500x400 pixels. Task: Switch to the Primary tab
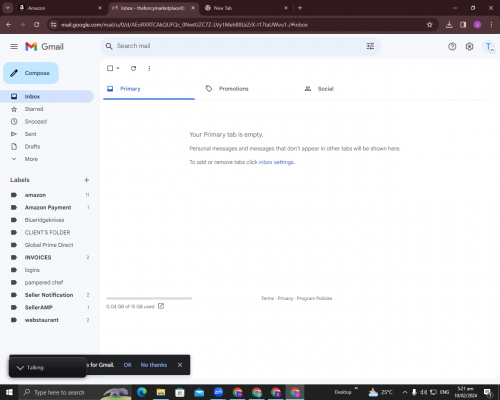click(149, 89)
